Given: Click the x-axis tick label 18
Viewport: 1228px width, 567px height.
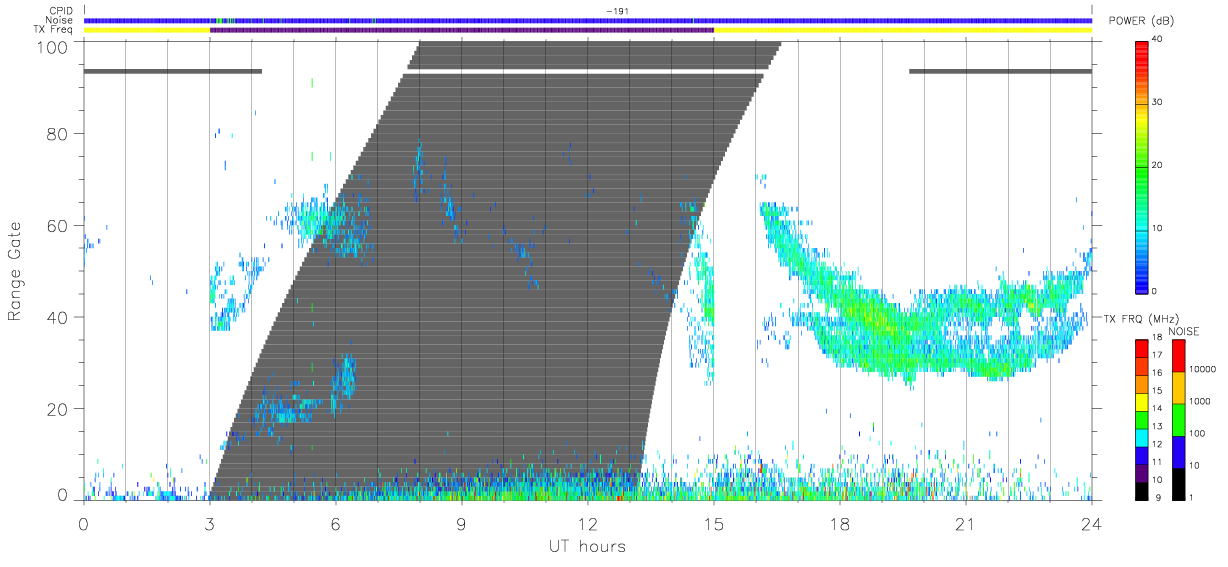Looking at the screenshot, I should click(840, 522).
